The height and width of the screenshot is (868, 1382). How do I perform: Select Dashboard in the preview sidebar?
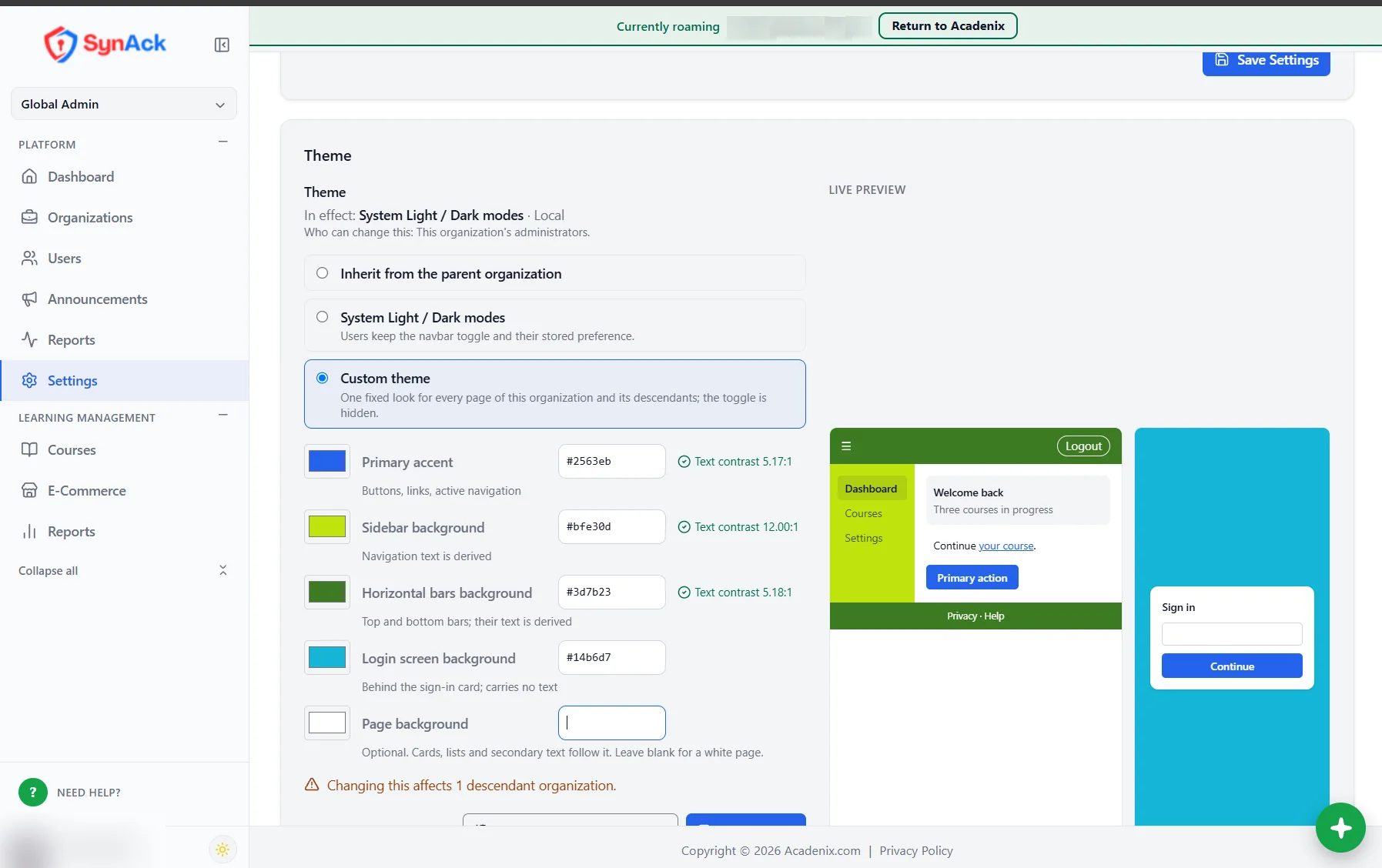[871, 489]
